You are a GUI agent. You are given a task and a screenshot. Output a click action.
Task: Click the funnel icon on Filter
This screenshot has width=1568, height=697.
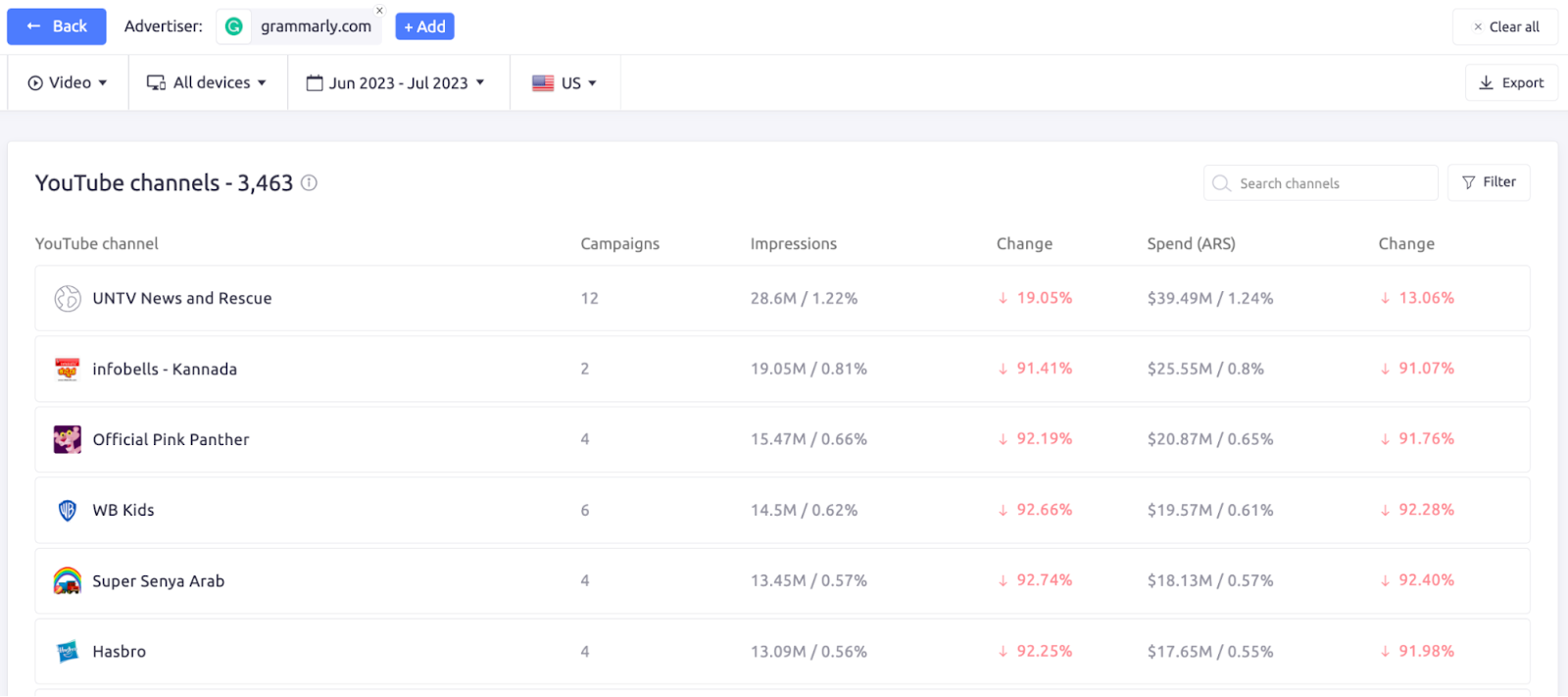pyautogui.click(x=1468, y=182)
